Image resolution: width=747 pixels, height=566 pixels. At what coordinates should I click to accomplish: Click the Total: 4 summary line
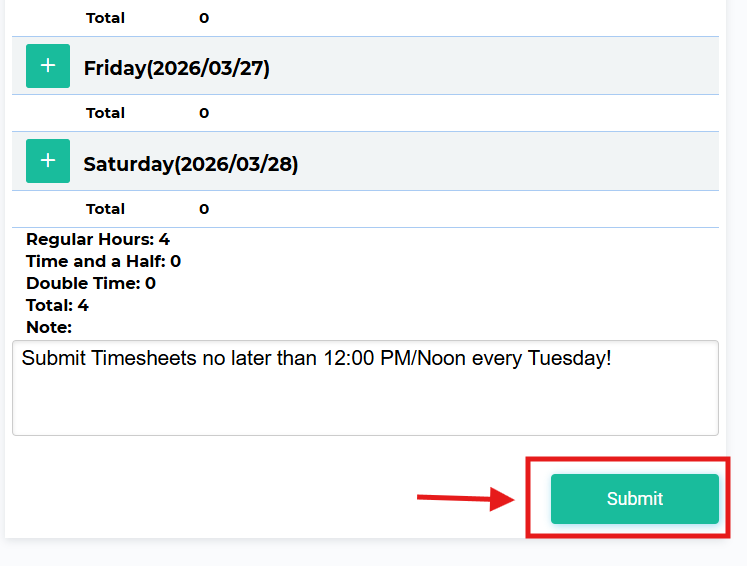57,305
